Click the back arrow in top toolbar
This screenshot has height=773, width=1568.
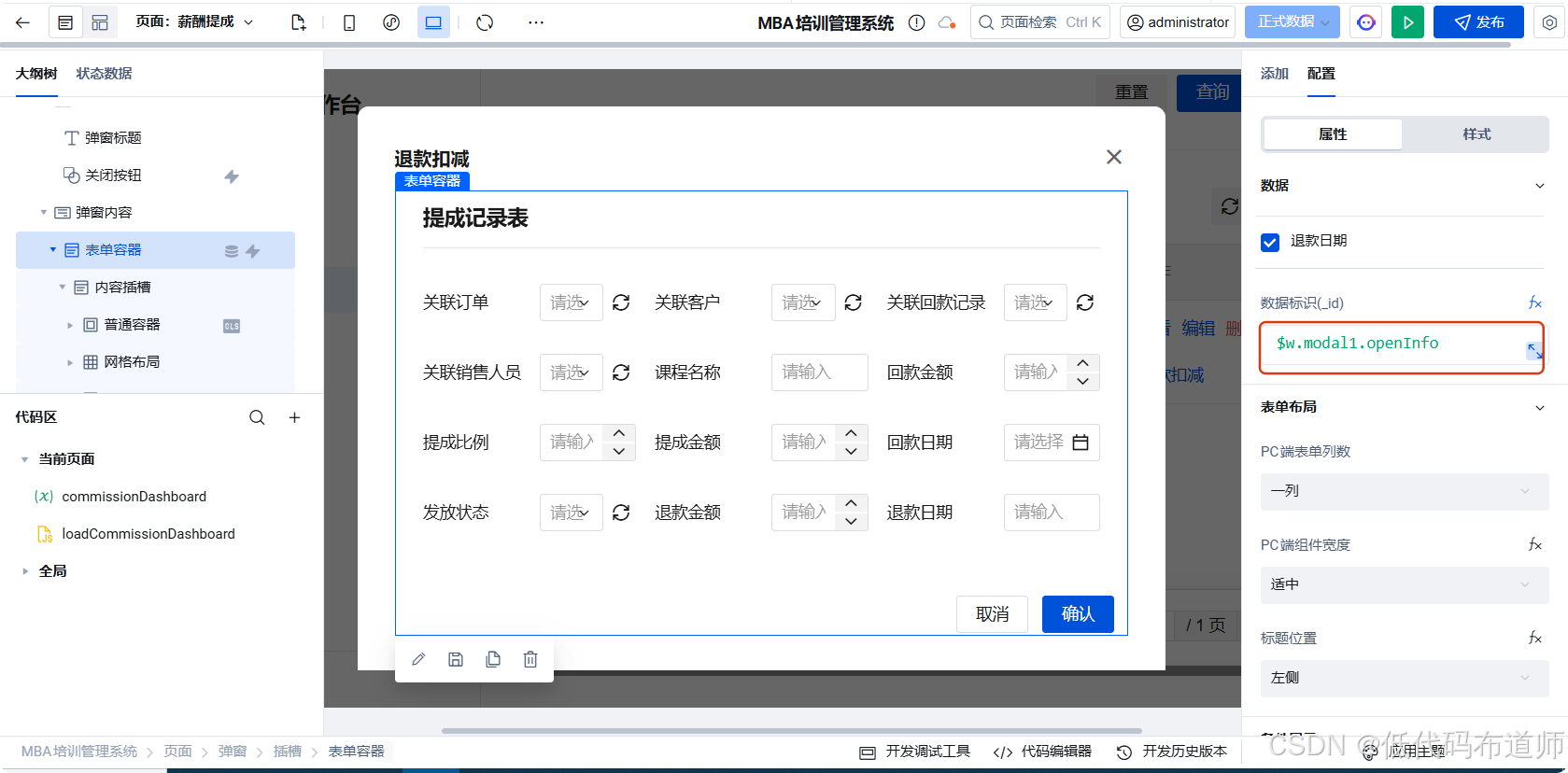(x=22, y=22)
